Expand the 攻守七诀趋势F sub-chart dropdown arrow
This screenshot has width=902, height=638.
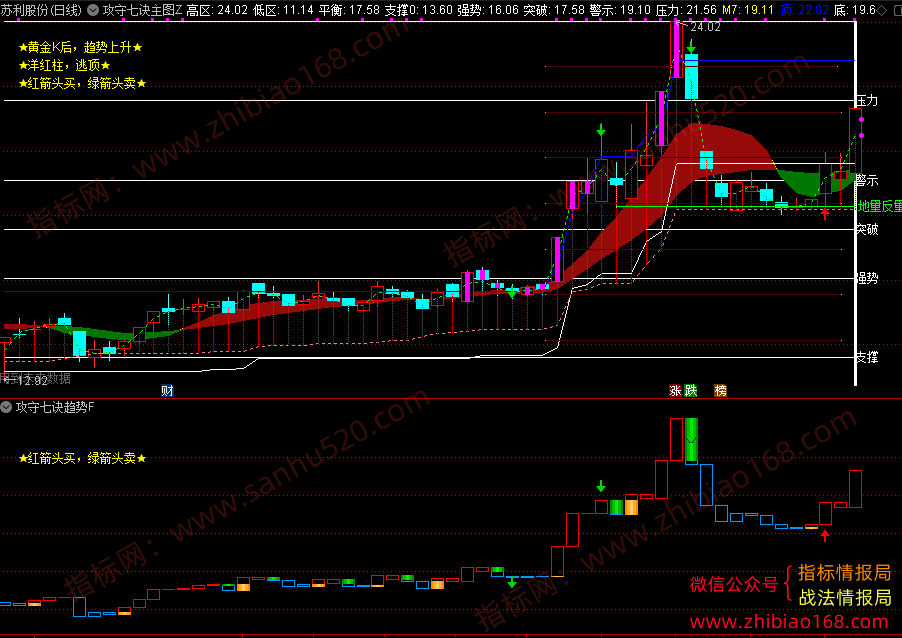tap(6, 407)
